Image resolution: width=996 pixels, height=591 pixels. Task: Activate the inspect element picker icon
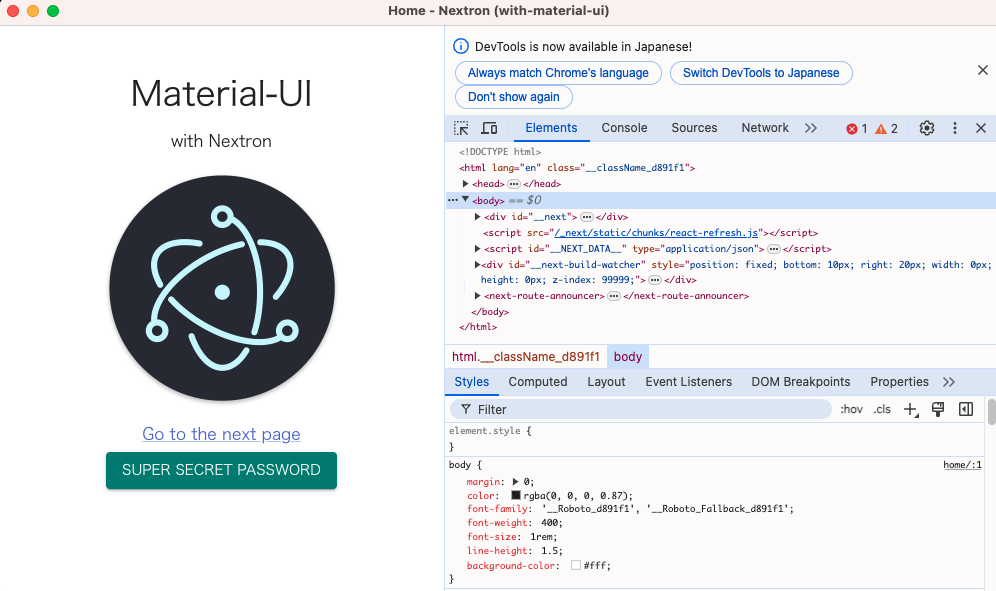[x=461, y=128]
